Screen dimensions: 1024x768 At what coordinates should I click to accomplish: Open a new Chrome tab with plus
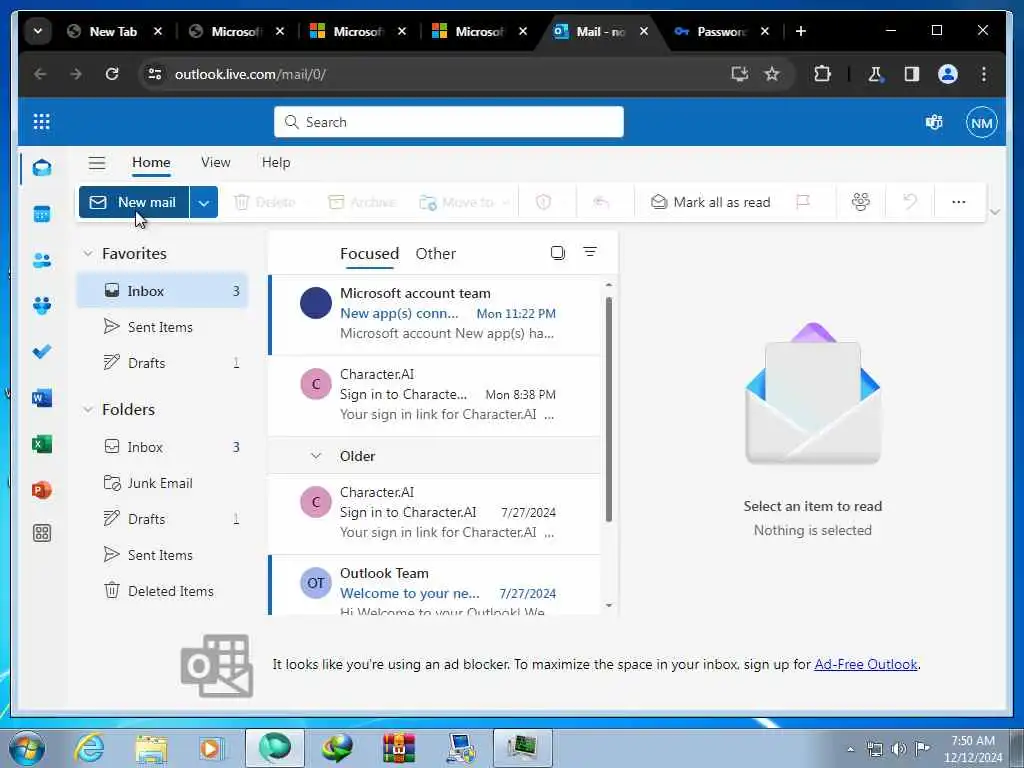point(801,31)
